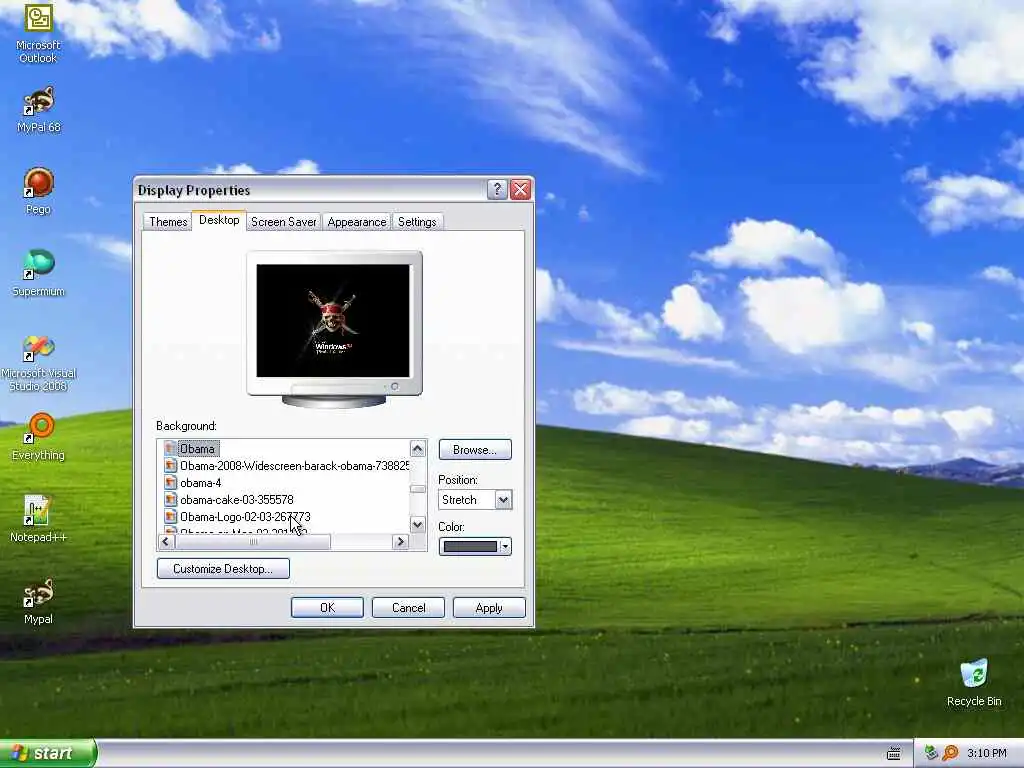
Task: Select Obama-2008-Widescreen-barack-obama background entry
Action: point(295,466)
